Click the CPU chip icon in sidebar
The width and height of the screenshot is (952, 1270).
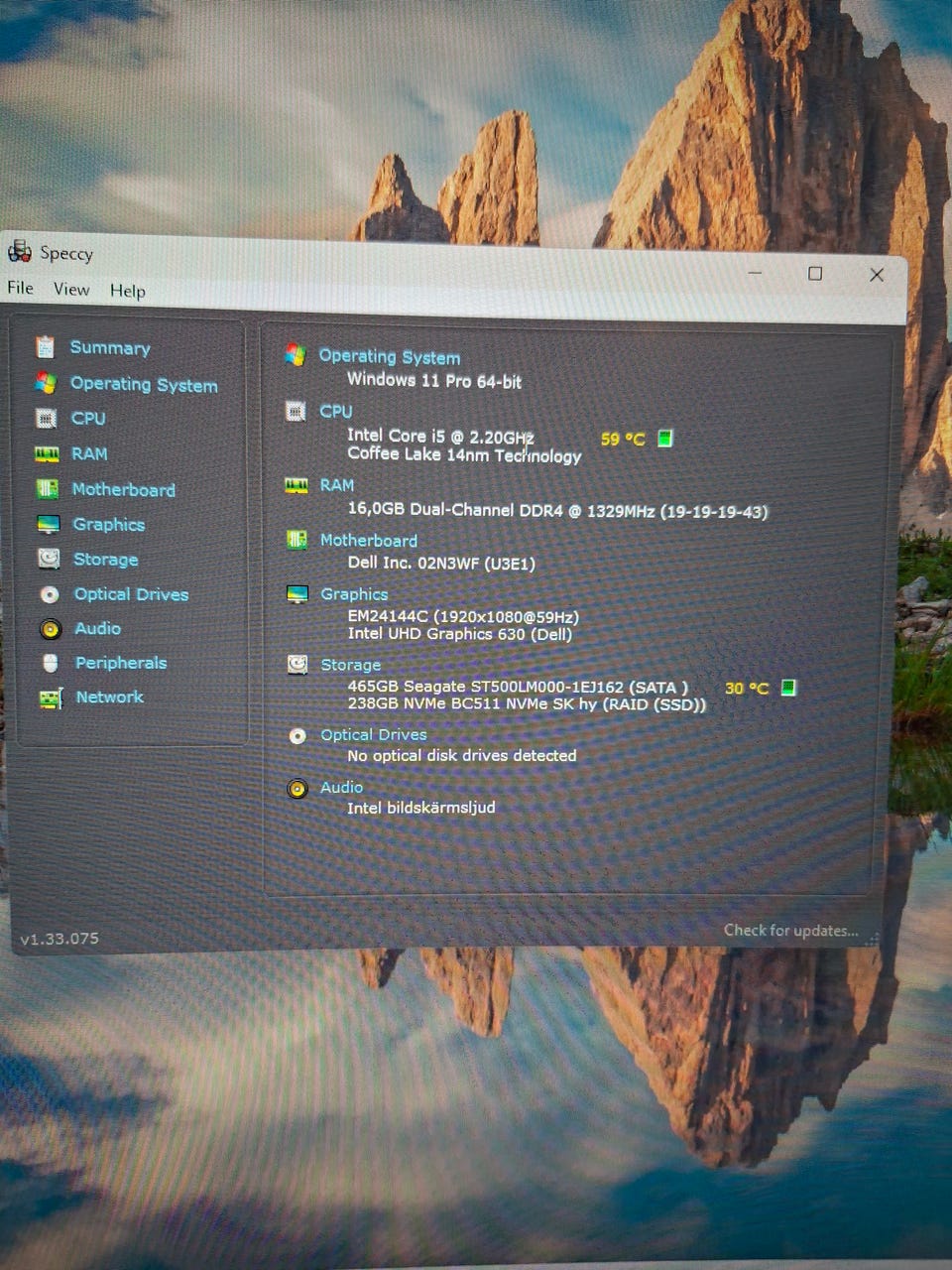(x=46, y=419)
